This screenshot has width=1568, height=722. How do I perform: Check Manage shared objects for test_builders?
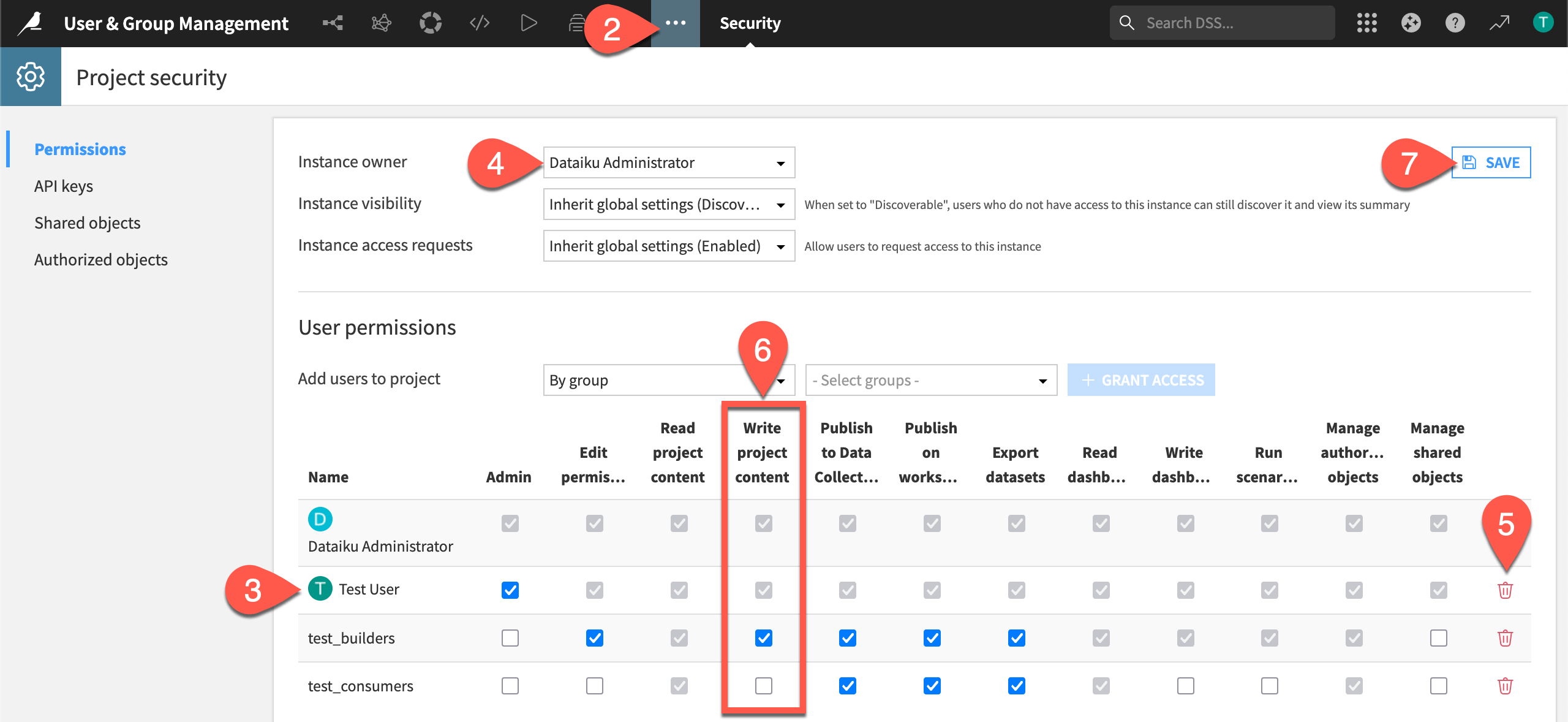click(x=1438, y=638)
